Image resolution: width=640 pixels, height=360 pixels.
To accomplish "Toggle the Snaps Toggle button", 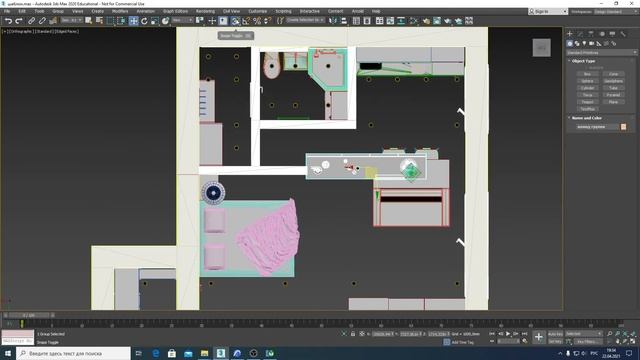I will [236, 21].
